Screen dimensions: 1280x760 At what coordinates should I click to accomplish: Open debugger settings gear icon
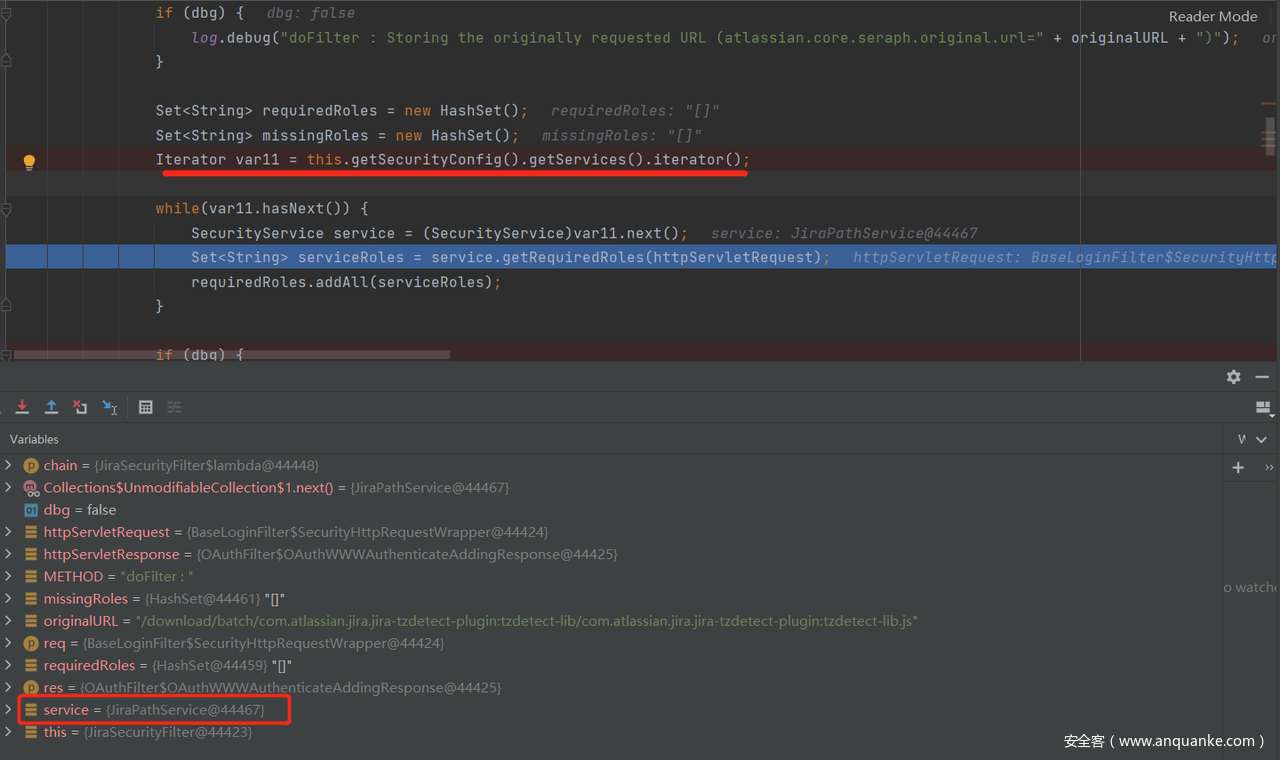(x=1234, y=377)
